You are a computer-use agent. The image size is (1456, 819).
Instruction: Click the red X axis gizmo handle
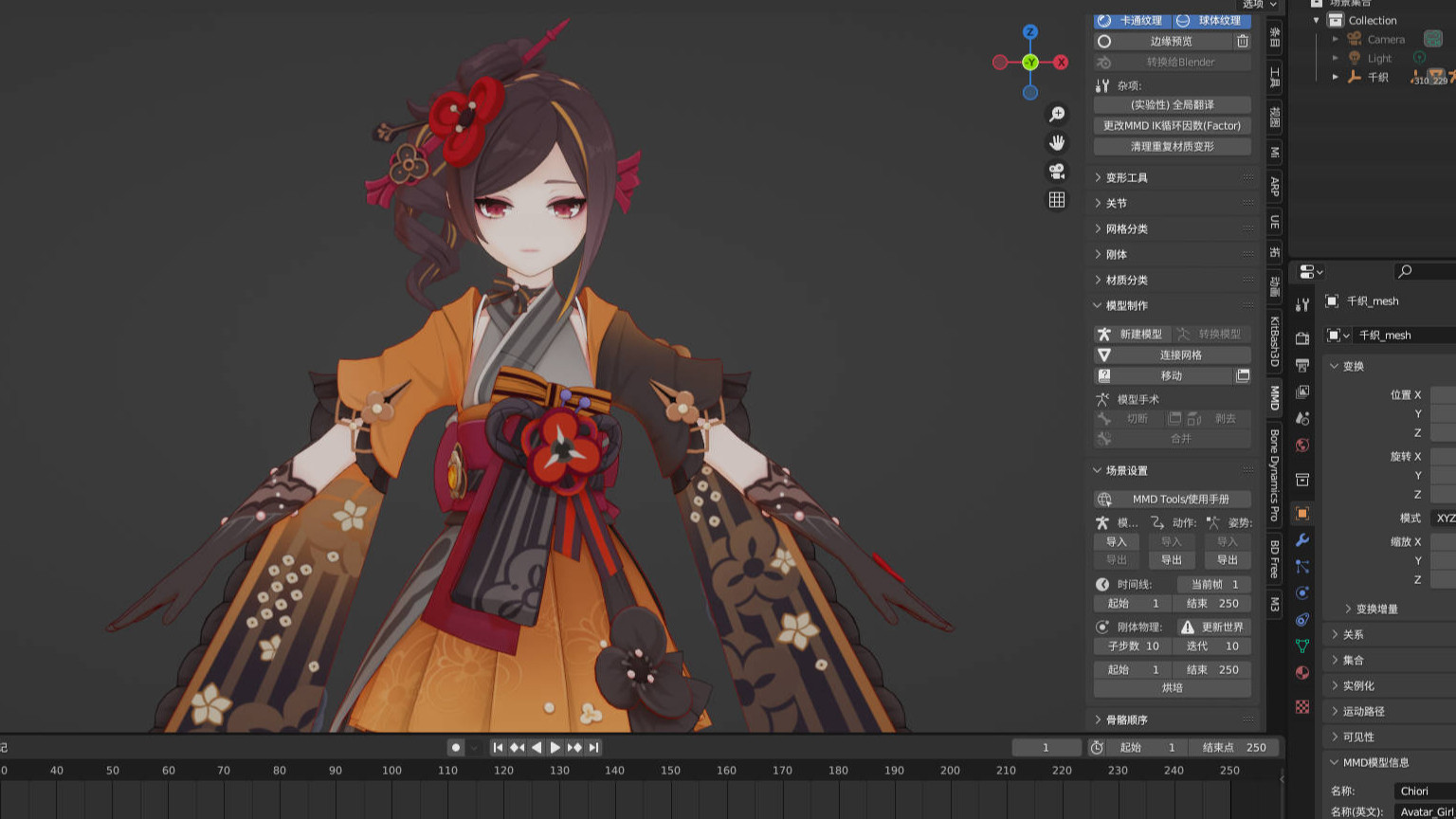coord(1061,63)
